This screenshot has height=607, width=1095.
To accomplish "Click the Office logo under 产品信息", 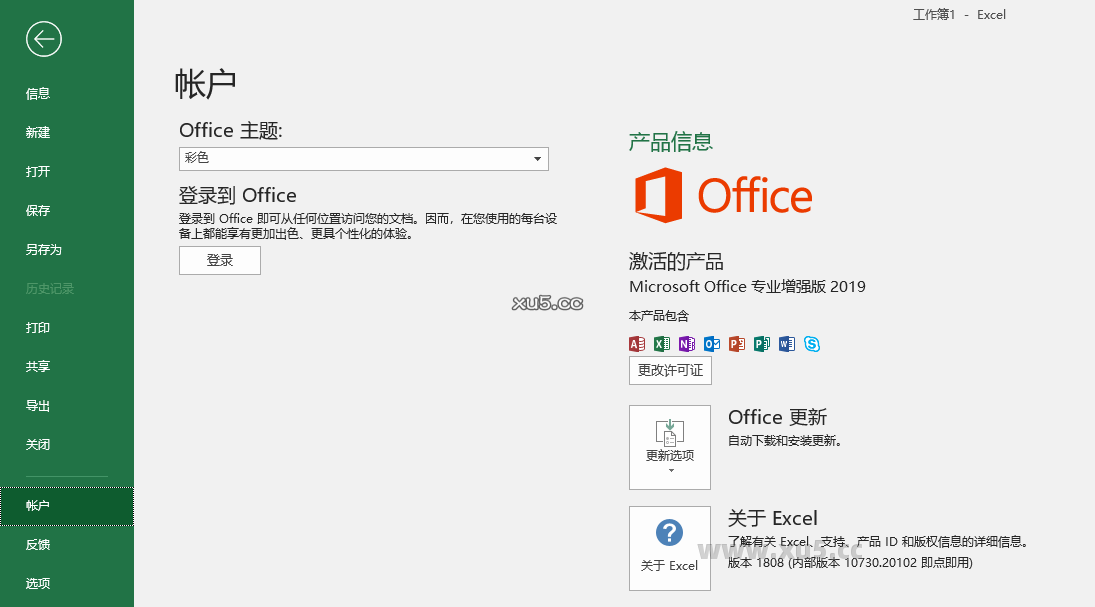I will click(722, 196).
